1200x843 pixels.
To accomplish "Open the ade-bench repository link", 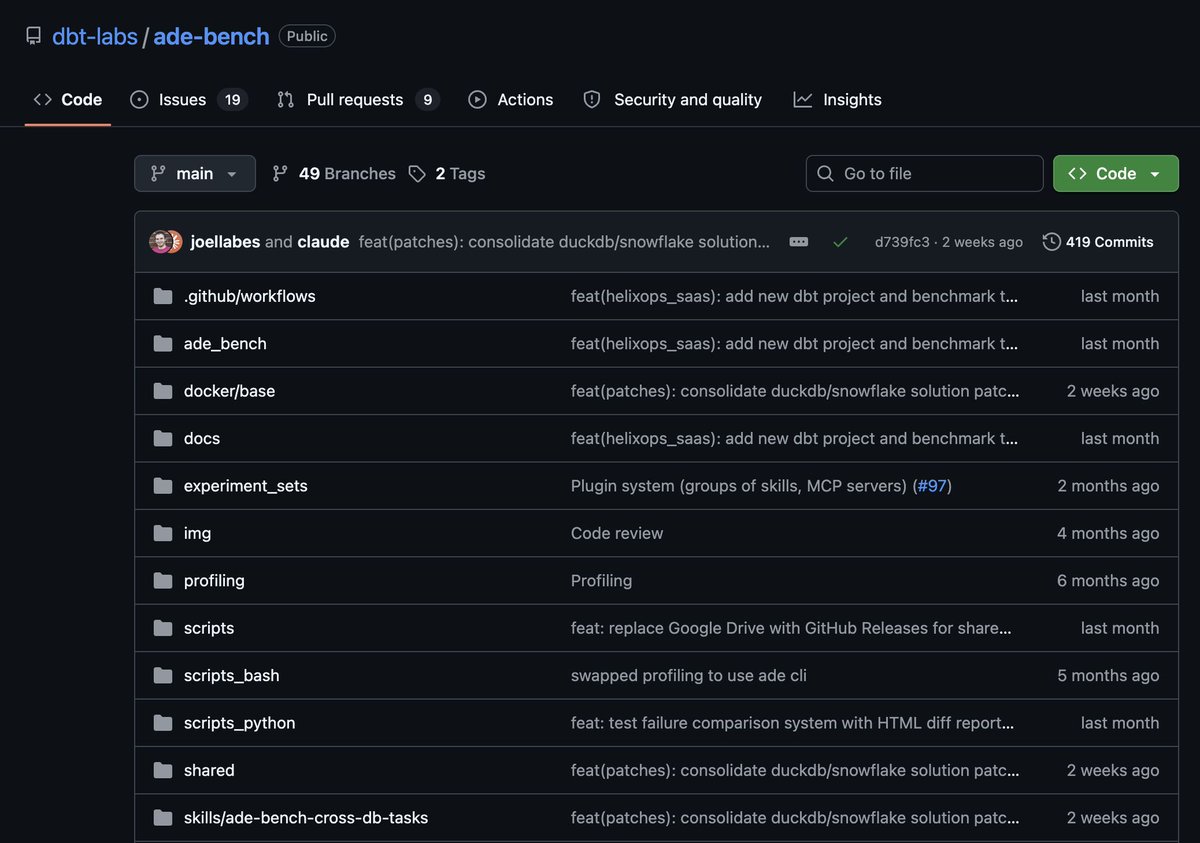I will [211, 36].
